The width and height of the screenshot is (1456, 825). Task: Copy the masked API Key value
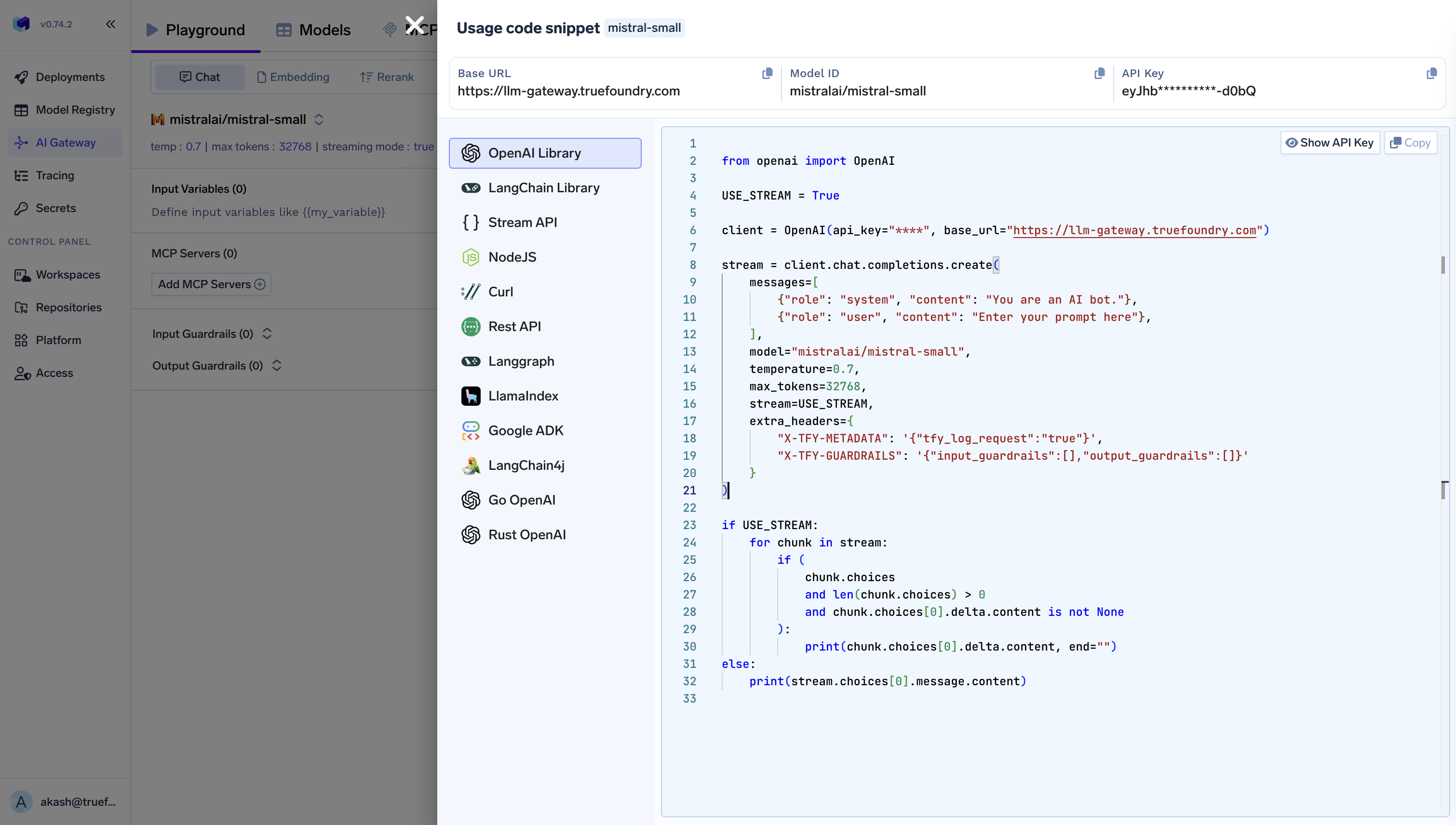1431,74
